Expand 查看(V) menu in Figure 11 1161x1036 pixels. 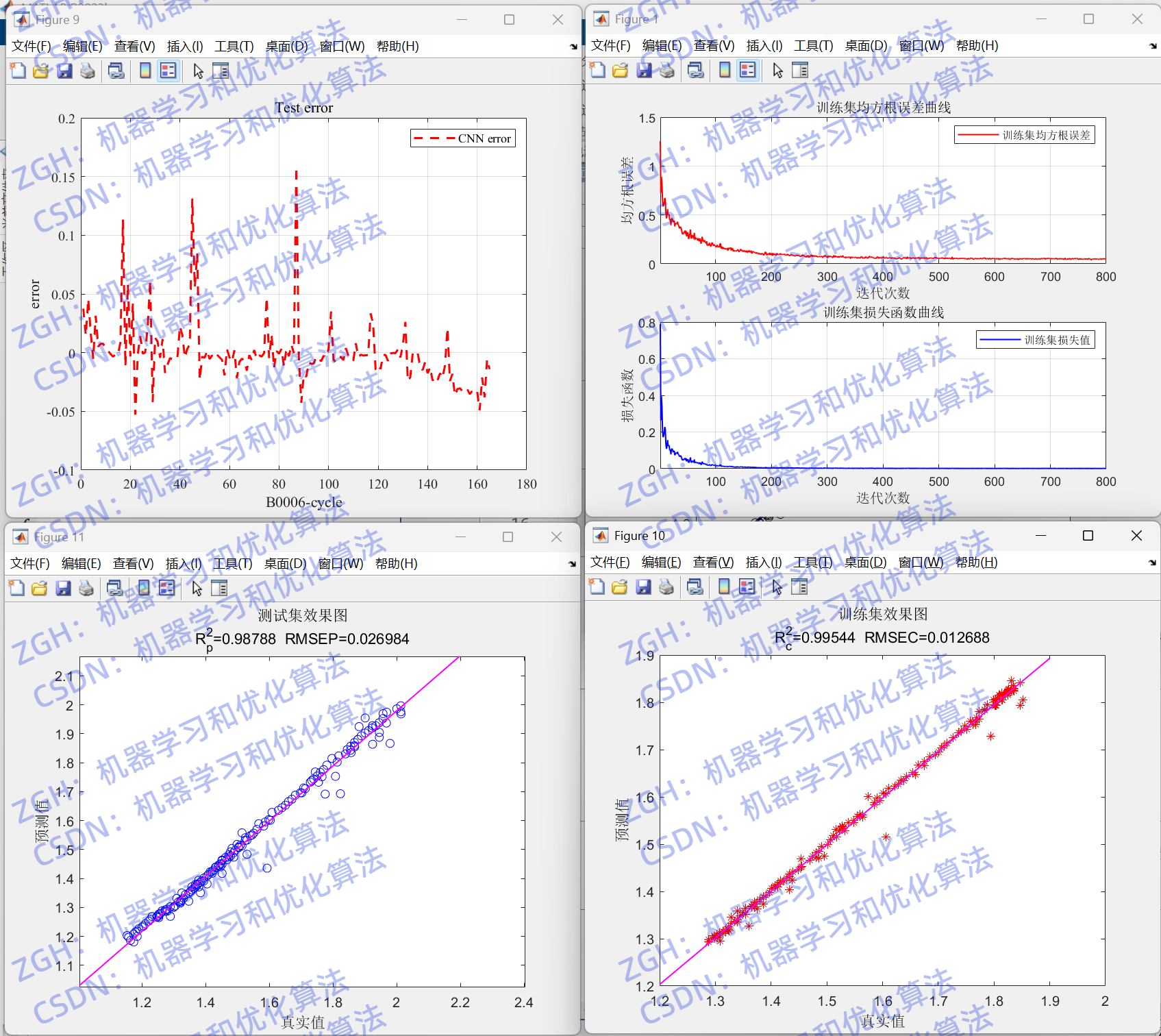tap(134, 563)
